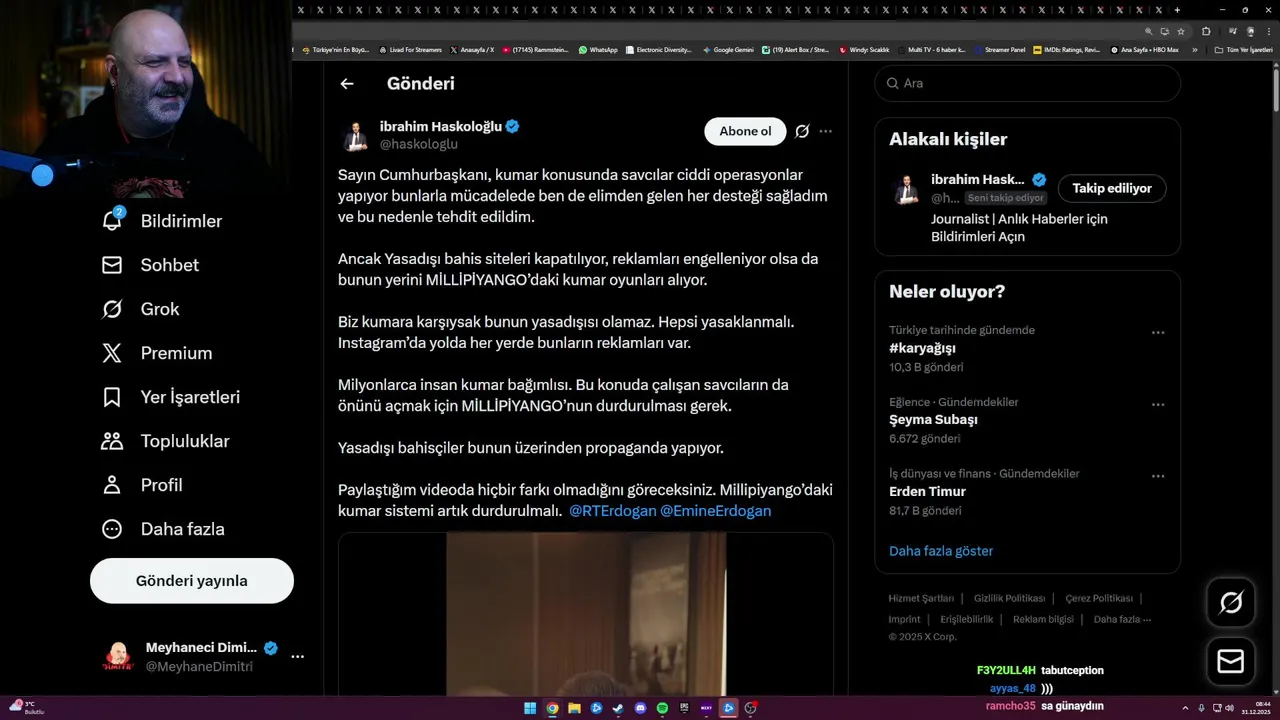Open Meyhaneci Dimitri account avatar
Image resolution: width=1280 pixels, height=720 pixels.
[119, 657]
